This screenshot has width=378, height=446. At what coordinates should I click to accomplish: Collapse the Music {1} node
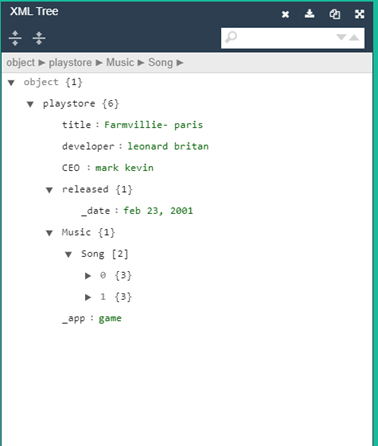pyautogui.click(x=49, y=233)
